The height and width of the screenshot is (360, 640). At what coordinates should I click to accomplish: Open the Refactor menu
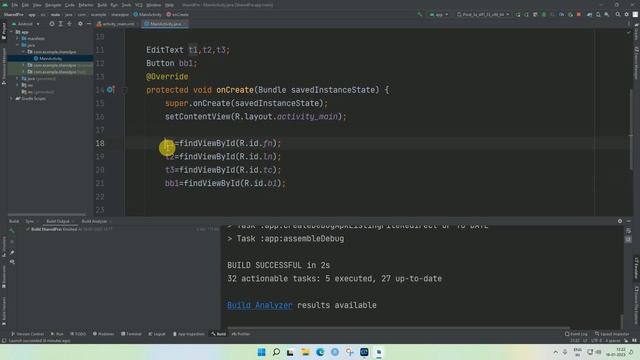coord(86,5)
